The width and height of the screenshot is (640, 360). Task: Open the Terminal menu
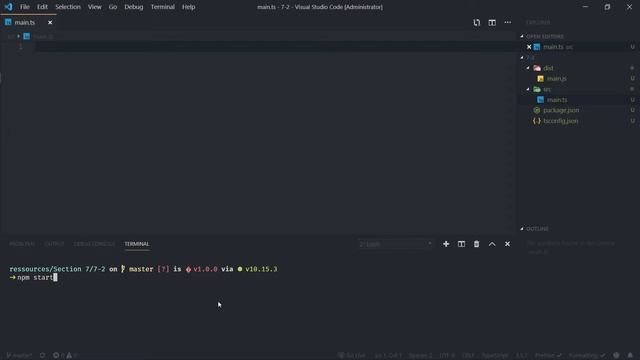[162, 7]
